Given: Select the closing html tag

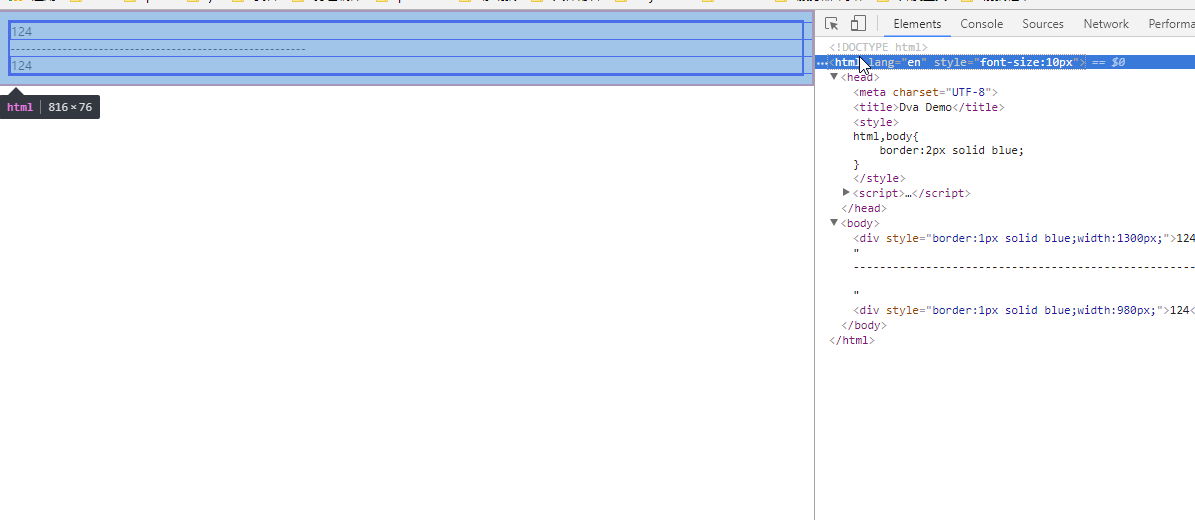Looking at the screenshot, I should pyautogui.click(x=852, y=340).
